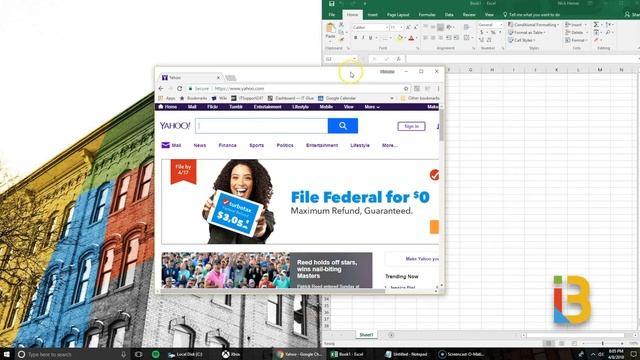Screen dimensions: 640x360
Task: Click the Percent Style icon in Excel
Action: tap(493, 32)
